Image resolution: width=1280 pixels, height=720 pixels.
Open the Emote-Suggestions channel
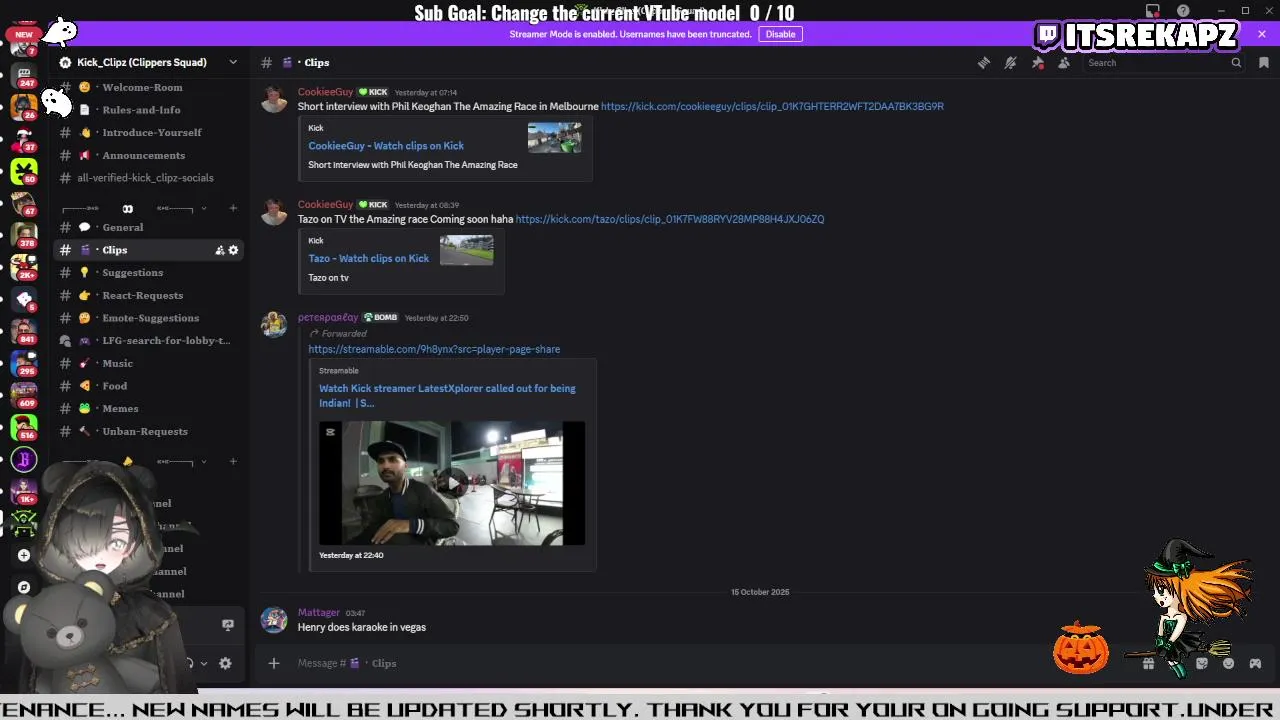pos(148,318)
